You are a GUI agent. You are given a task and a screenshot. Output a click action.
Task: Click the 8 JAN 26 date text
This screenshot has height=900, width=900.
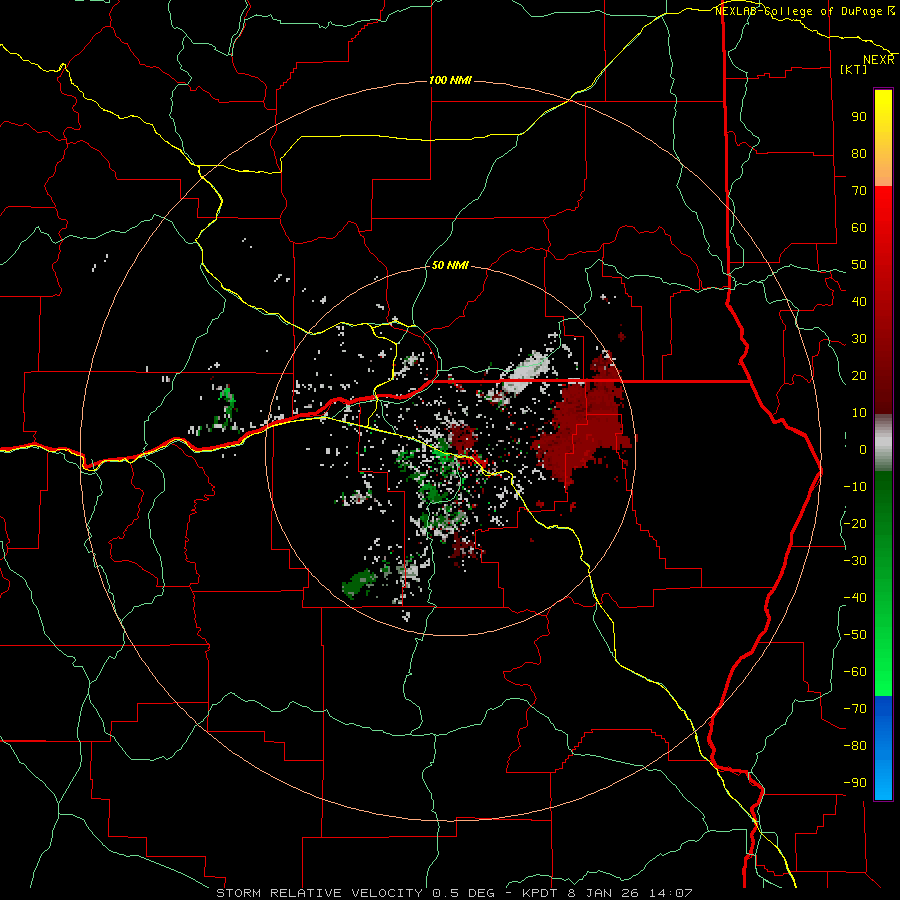tap(606, 893)
